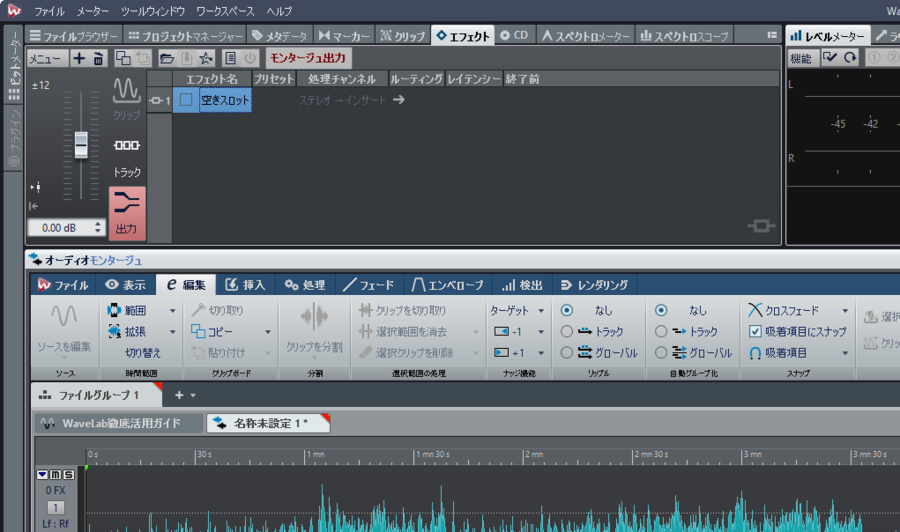Toggle Snap to Magnets (吸着項目にスナップ) checkbox
Screen dimensions: 900x532
pos(755,331)
